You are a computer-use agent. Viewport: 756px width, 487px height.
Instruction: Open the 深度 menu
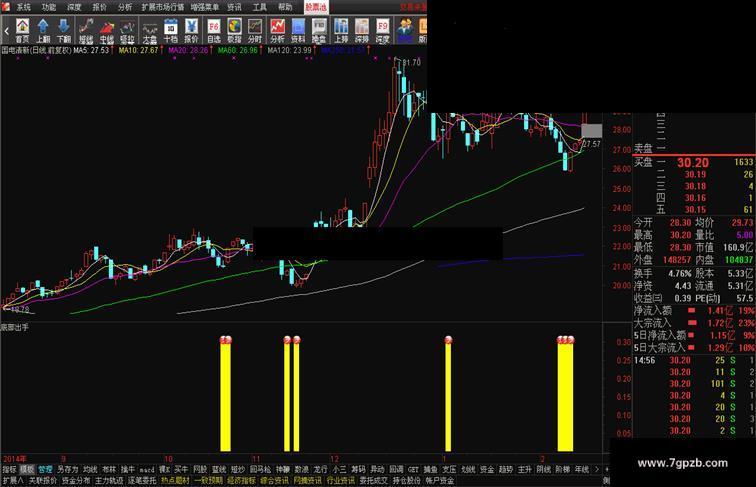[x=74, y=7]
